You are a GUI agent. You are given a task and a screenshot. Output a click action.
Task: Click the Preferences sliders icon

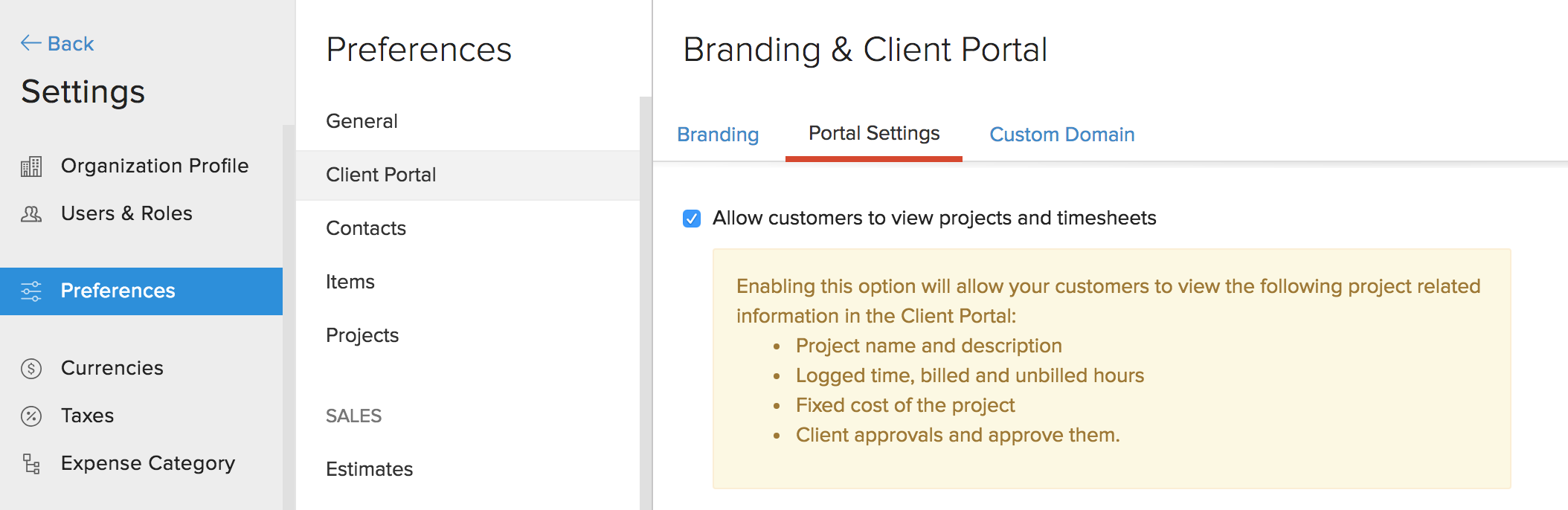pyautogui.click(x=31, y=291)
